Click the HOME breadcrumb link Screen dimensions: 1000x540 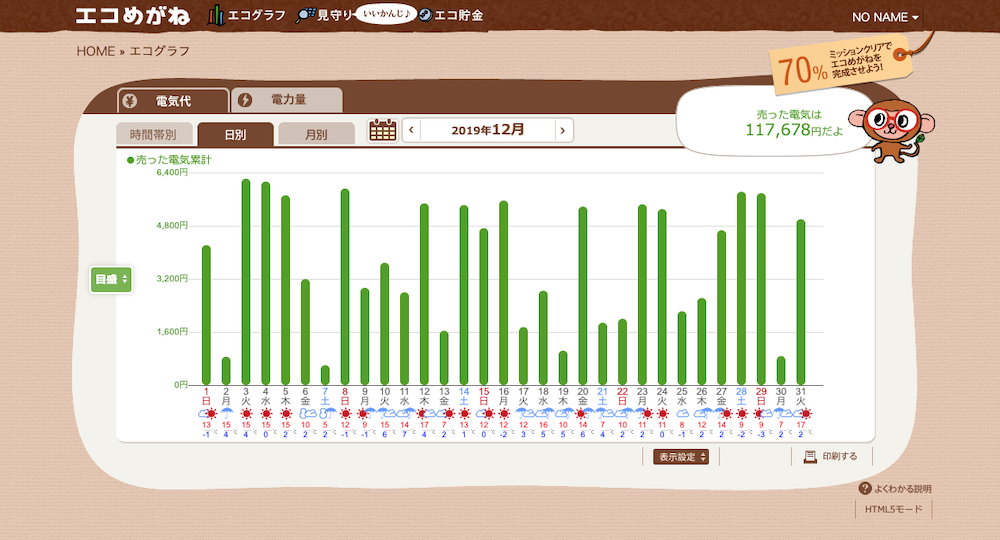95,51
